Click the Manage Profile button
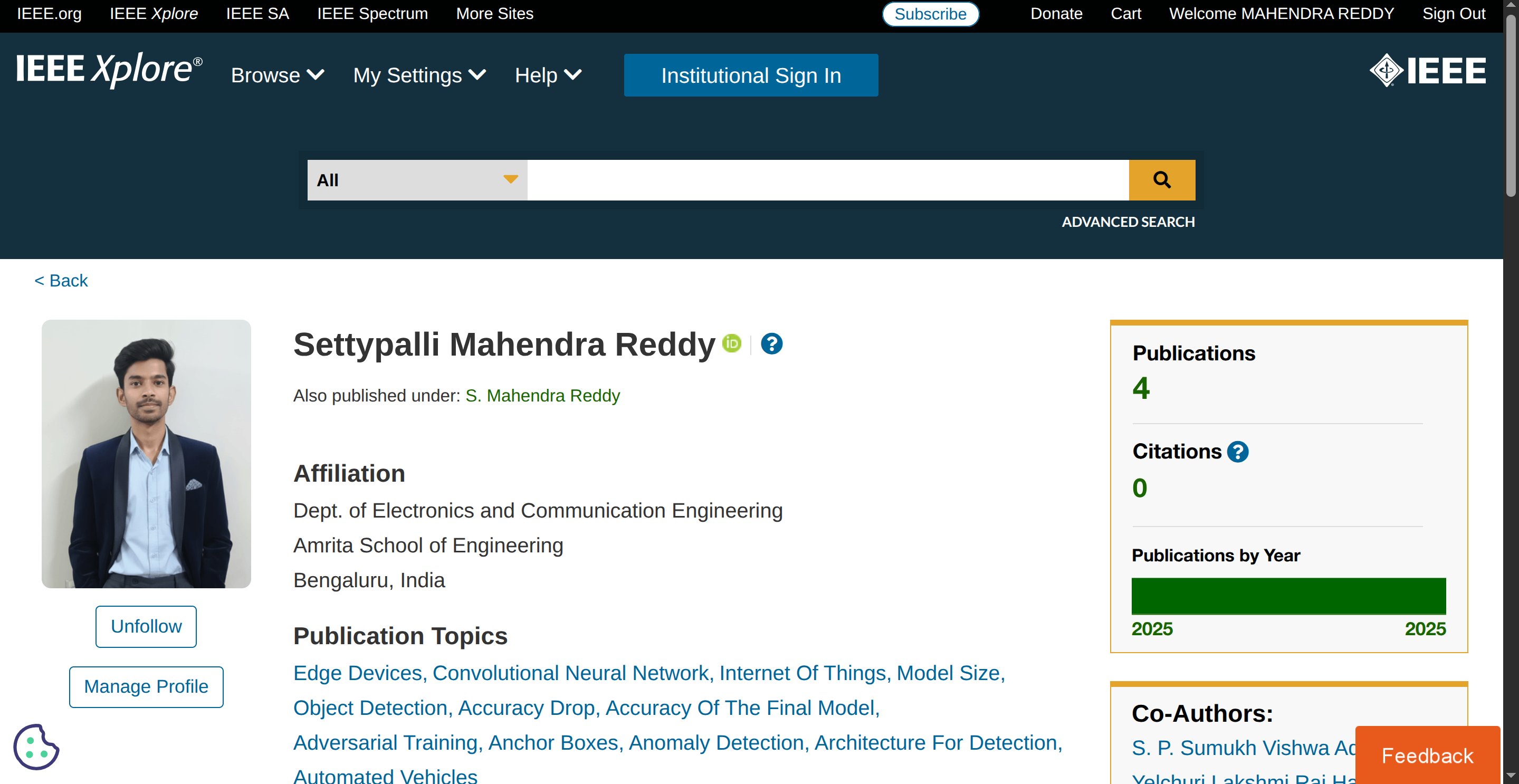 [146, 686]
